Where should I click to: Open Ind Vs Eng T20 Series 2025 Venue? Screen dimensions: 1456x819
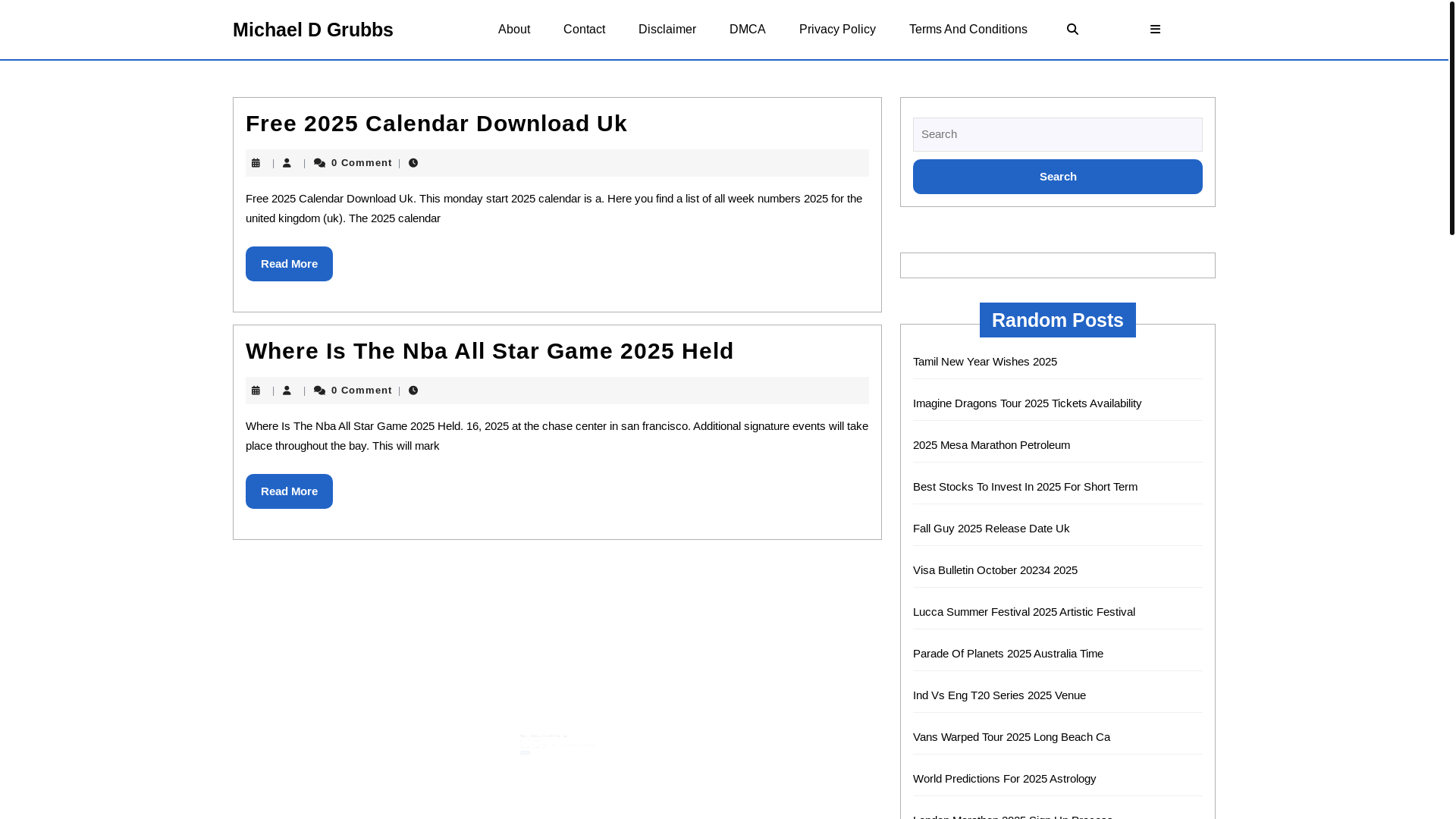tap(999, 695)
